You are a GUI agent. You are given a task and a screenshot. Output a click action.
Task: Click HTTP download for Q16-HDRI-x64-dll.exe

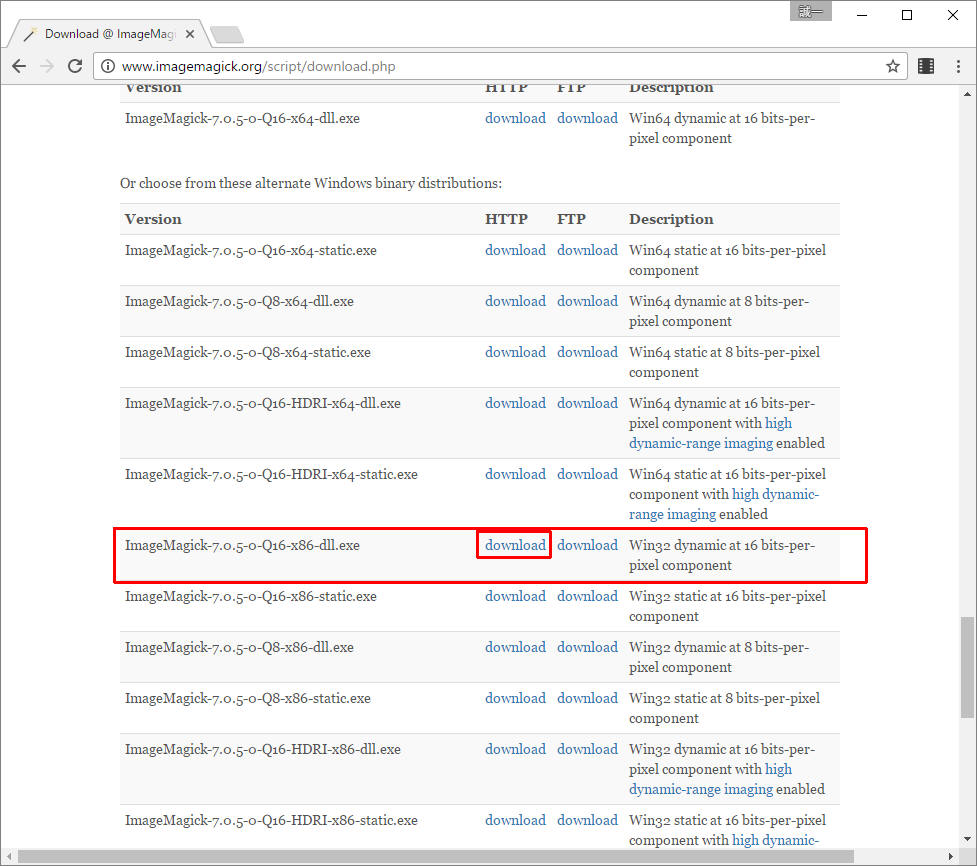pyautogui.click(x=515, y=404)
